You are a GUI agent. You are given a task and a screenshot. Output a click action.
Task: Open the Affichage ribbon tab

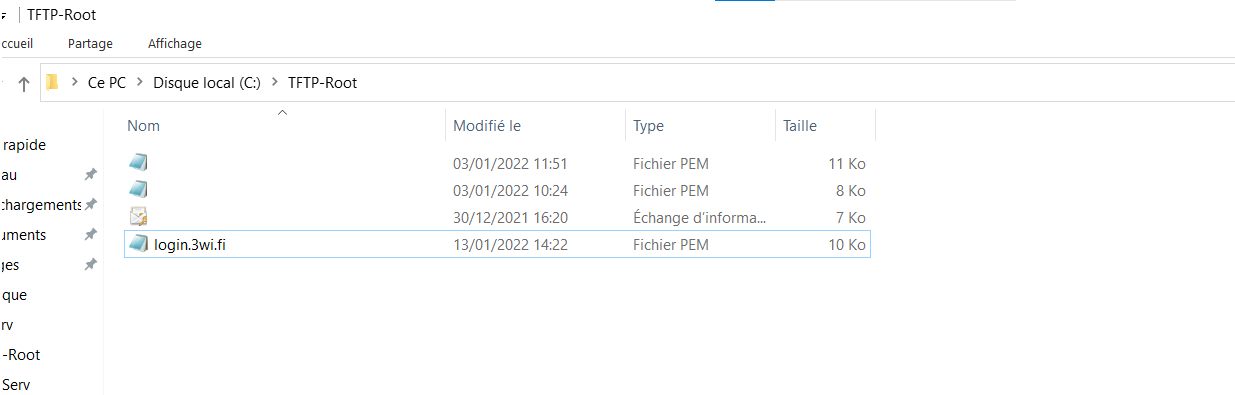(175, 44)
